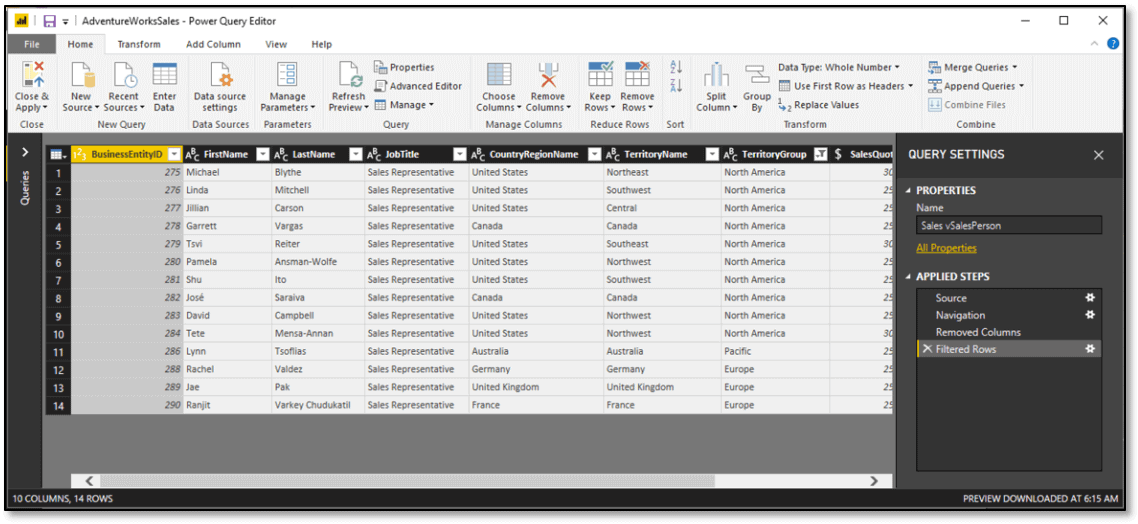The height and width of the screenshot is (524, 1138).
Task: Open the Advanced Editor
Action: point(418,86)
